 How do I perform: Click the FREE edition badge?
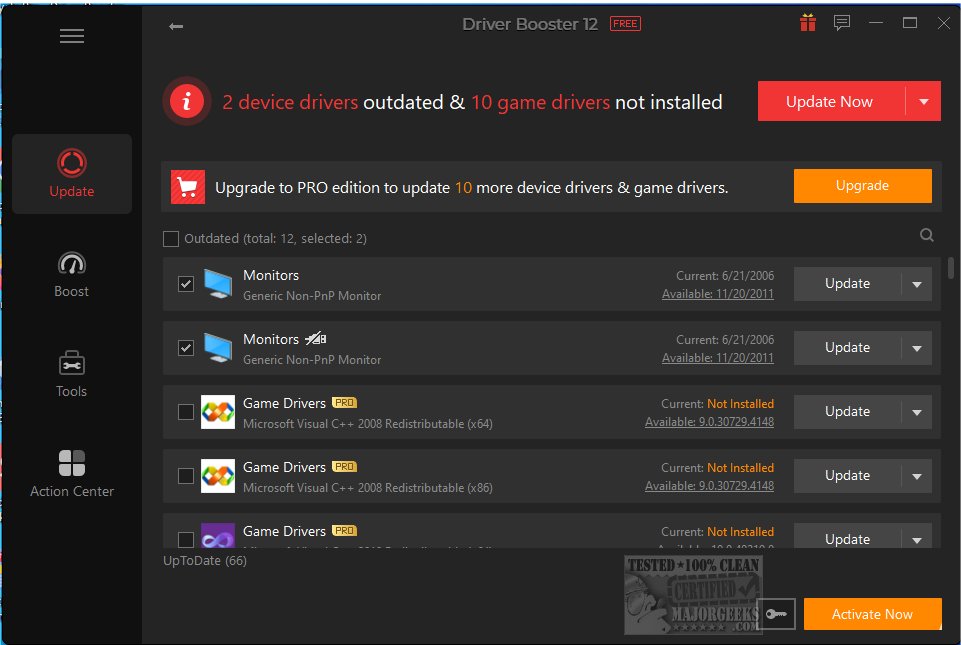pos(625,24)
